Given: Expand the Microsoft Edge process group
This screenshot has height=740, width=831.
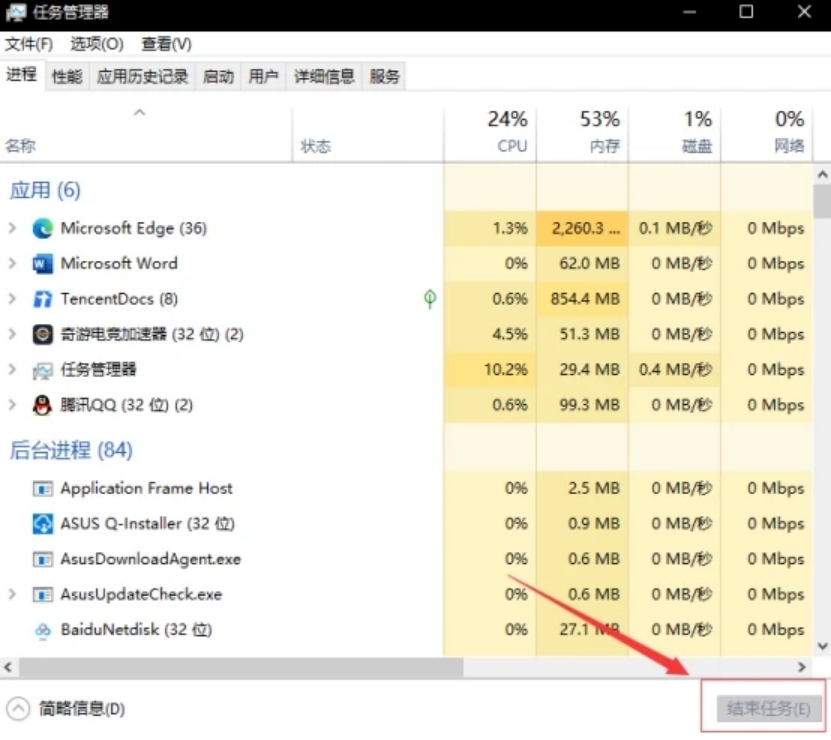Looking at the screenshot, I should [x=12, y=228].
